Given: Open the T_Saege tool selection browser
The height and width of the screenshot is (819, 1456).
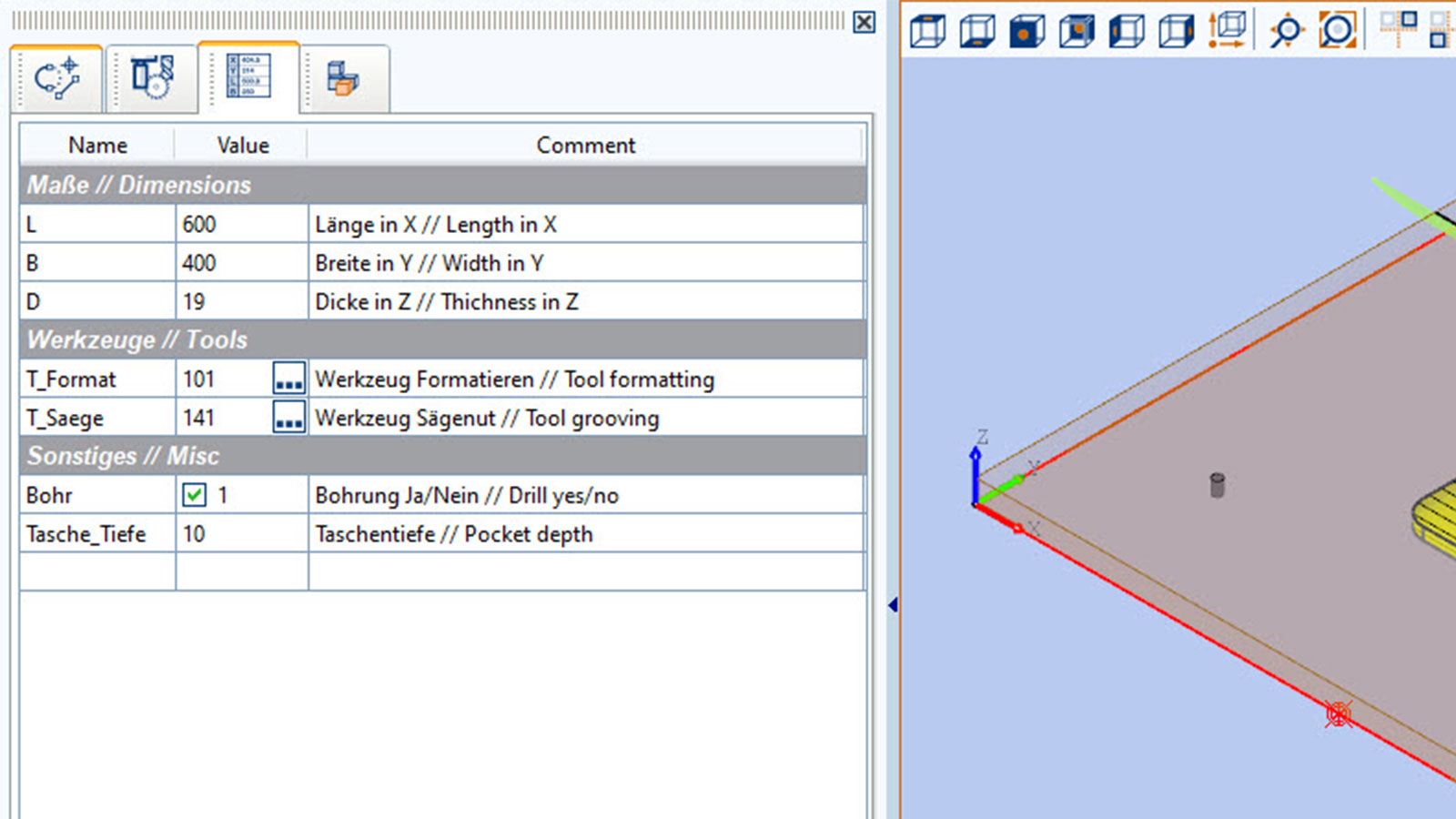Looking at the screenshot, I should click(288, 418).
